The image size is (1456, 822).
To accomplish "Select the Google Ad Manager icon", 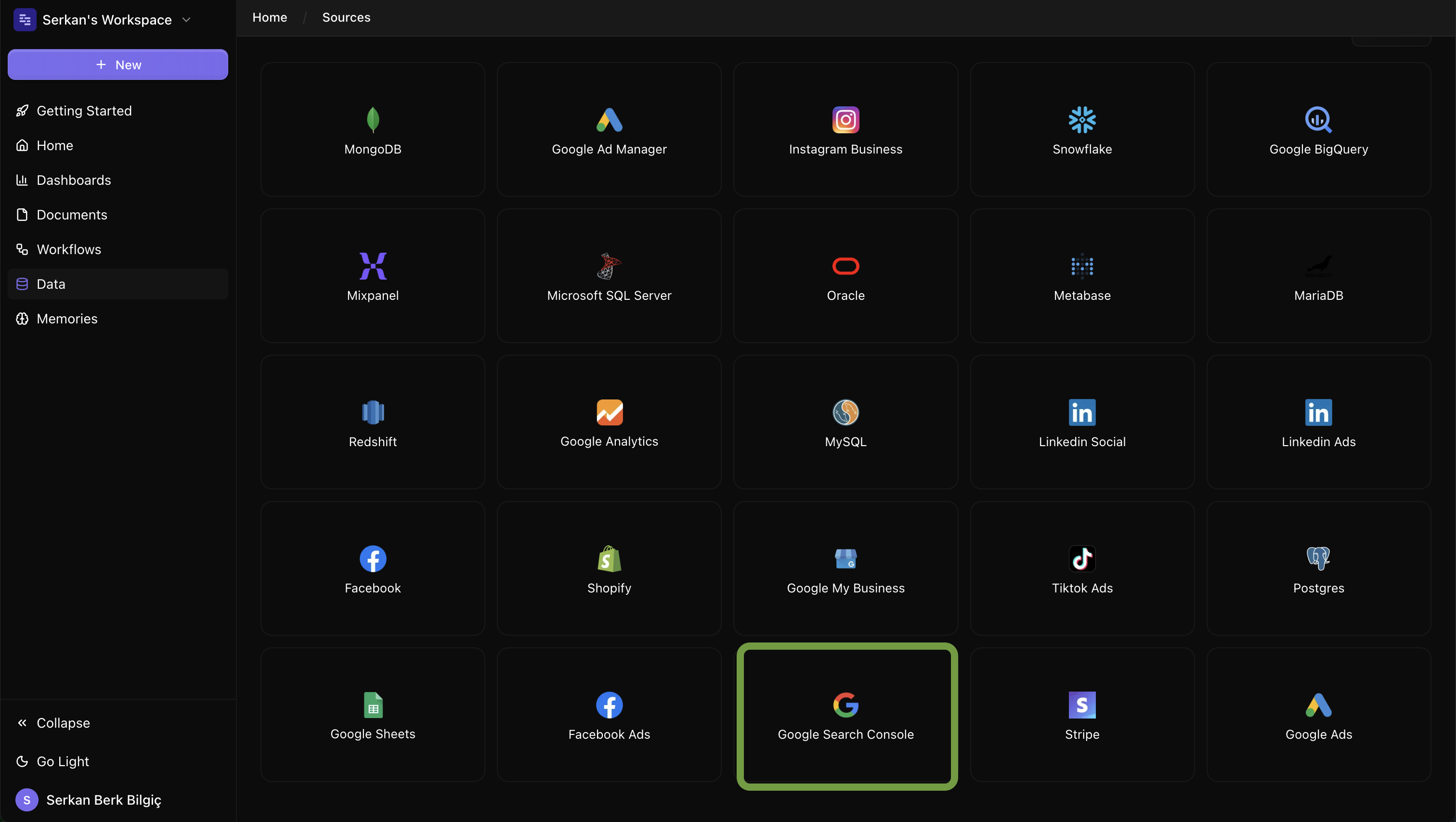I will pyautogui.click(x=609, y=119).
